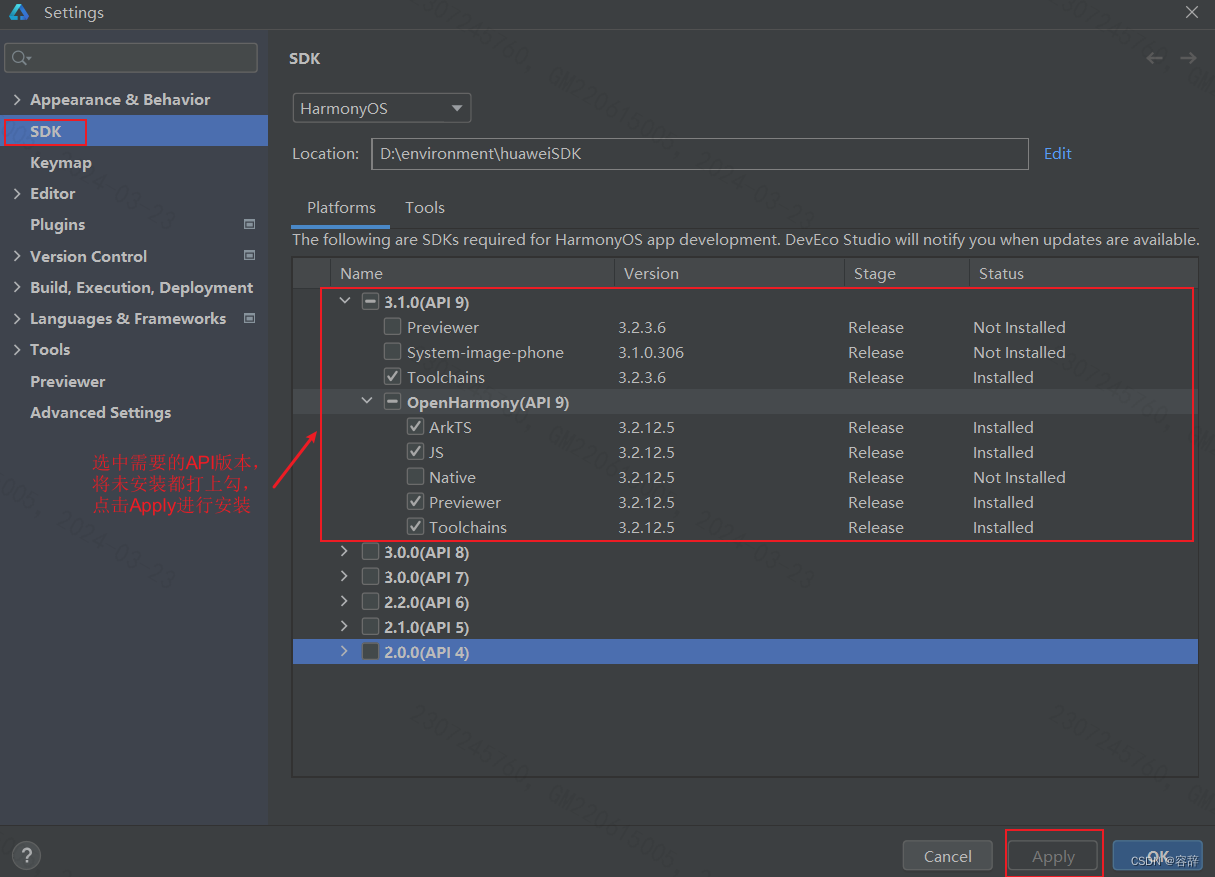
Task: Click the back arrow in SDK header
Action: click(1155, 58)
